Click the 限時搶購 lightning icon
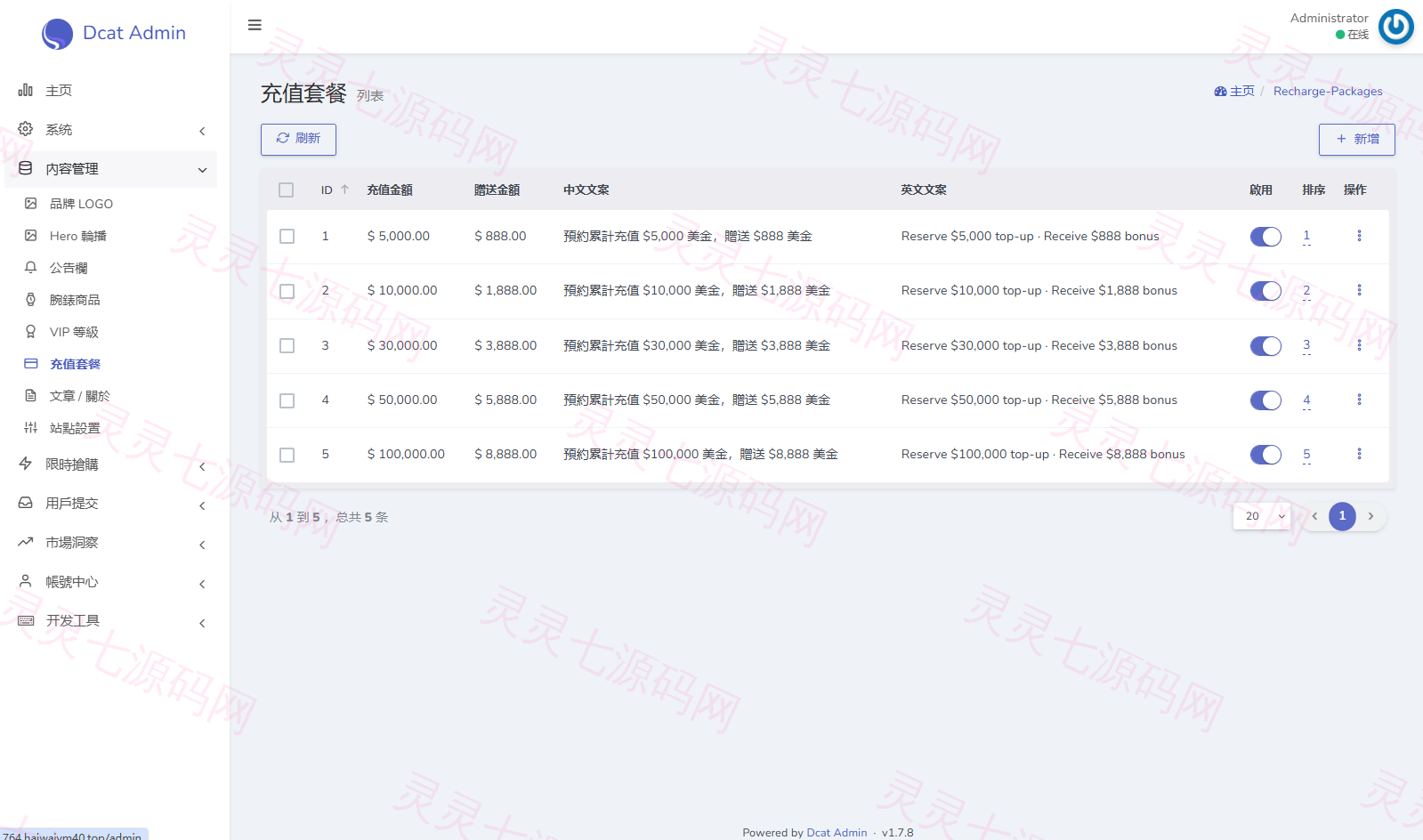1423x840 pixels. (x=26, y=464)
